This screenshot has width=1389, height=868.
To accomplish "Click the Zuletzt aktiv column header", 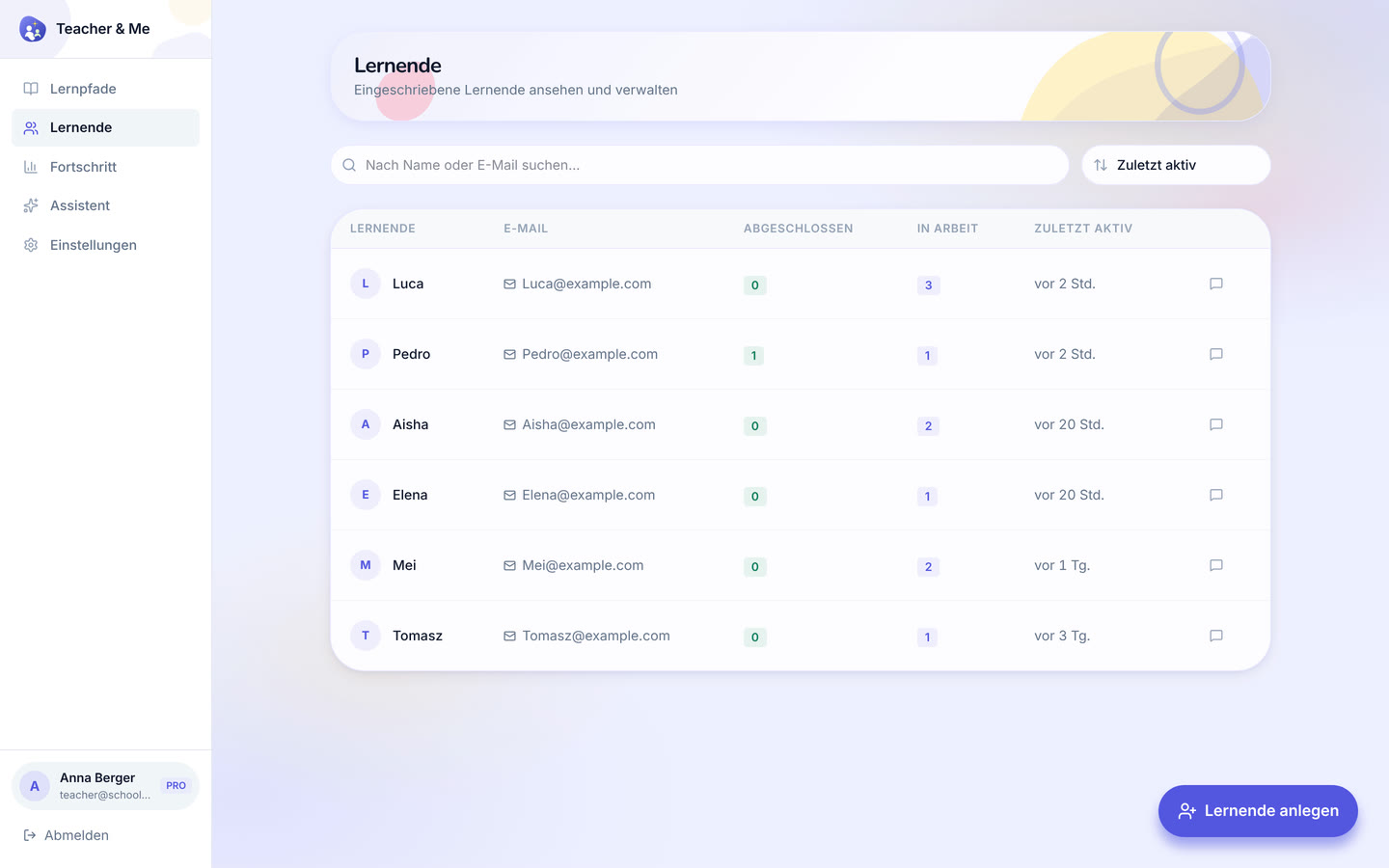I will 1083,229.
